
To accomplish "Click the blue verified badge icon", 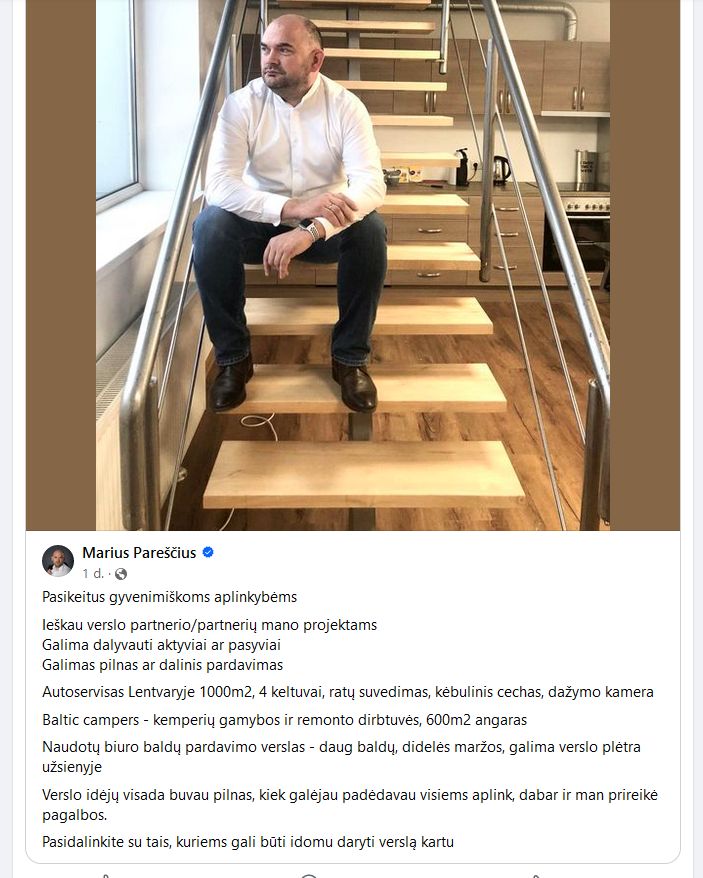I will (x=208, y=553).
